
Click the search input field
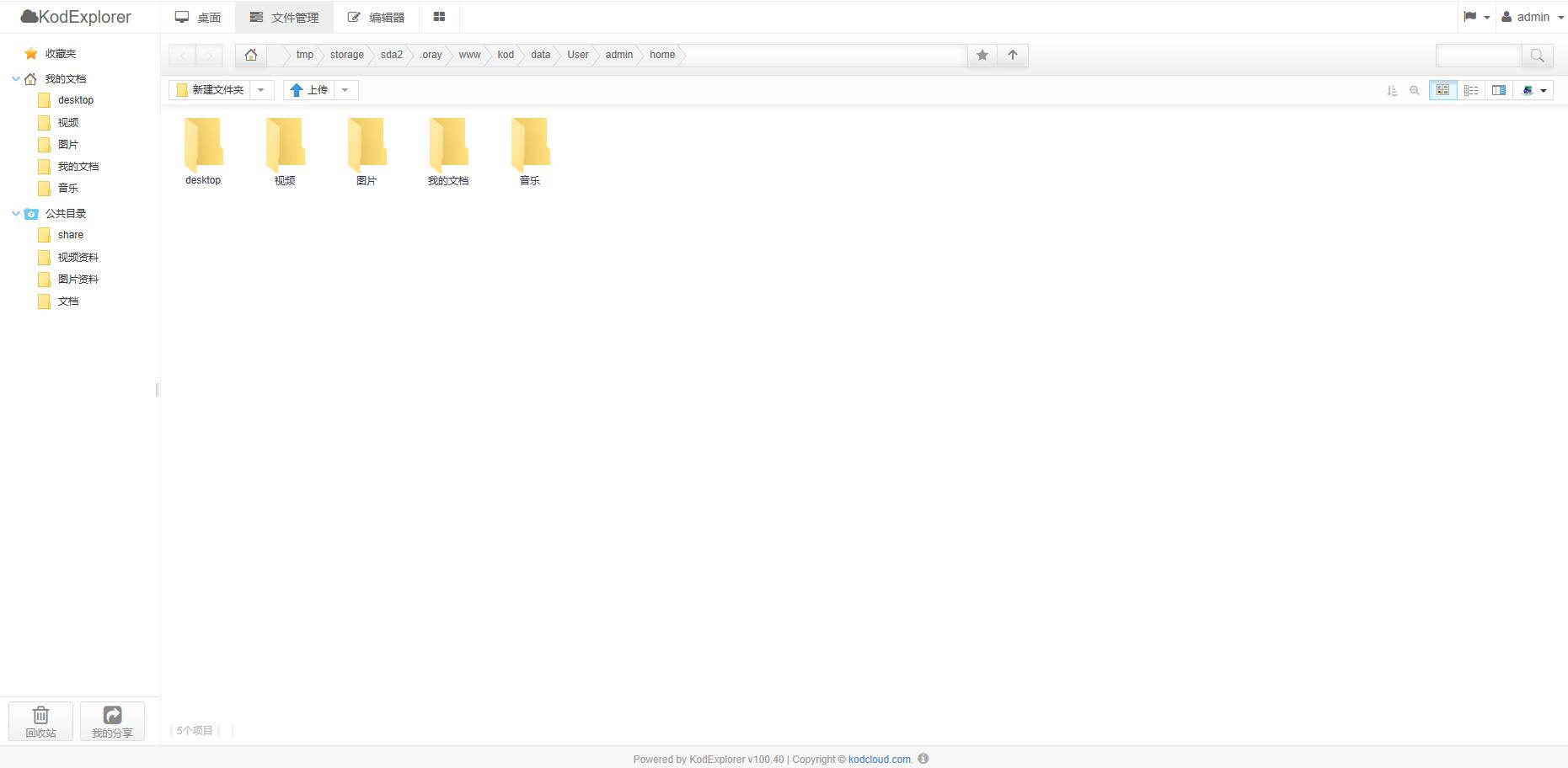click(x=1479, y=56)
